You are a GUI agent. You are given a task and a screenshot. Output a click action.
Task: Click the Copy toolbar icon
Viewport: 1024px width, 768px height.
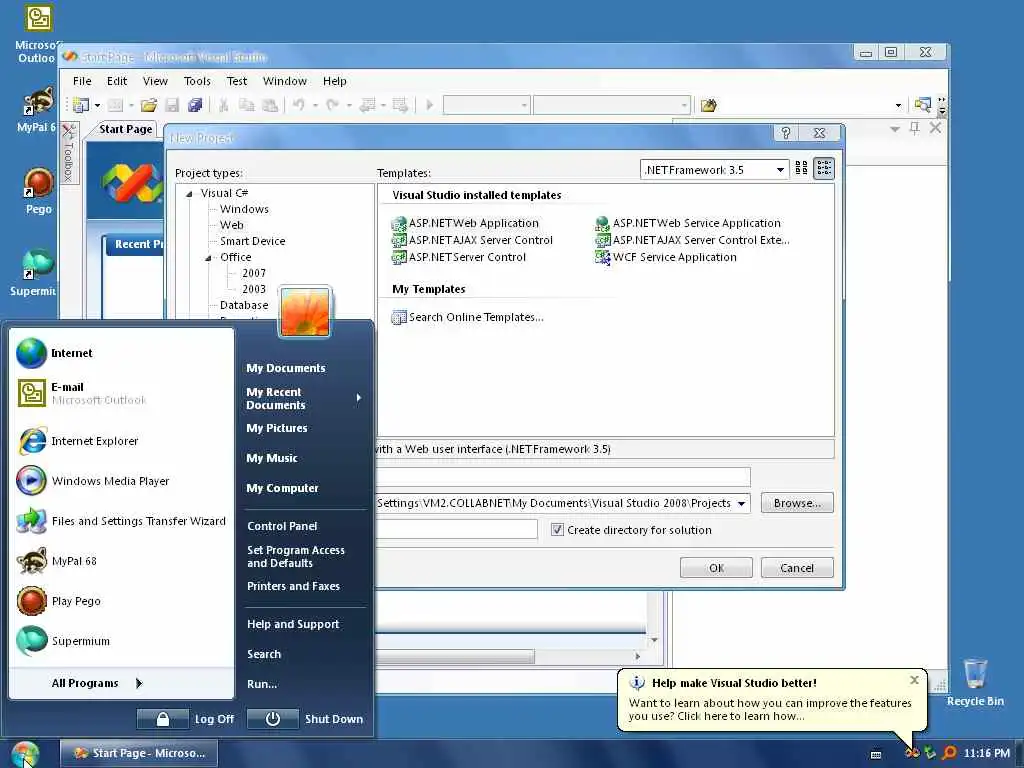(246, 104)
